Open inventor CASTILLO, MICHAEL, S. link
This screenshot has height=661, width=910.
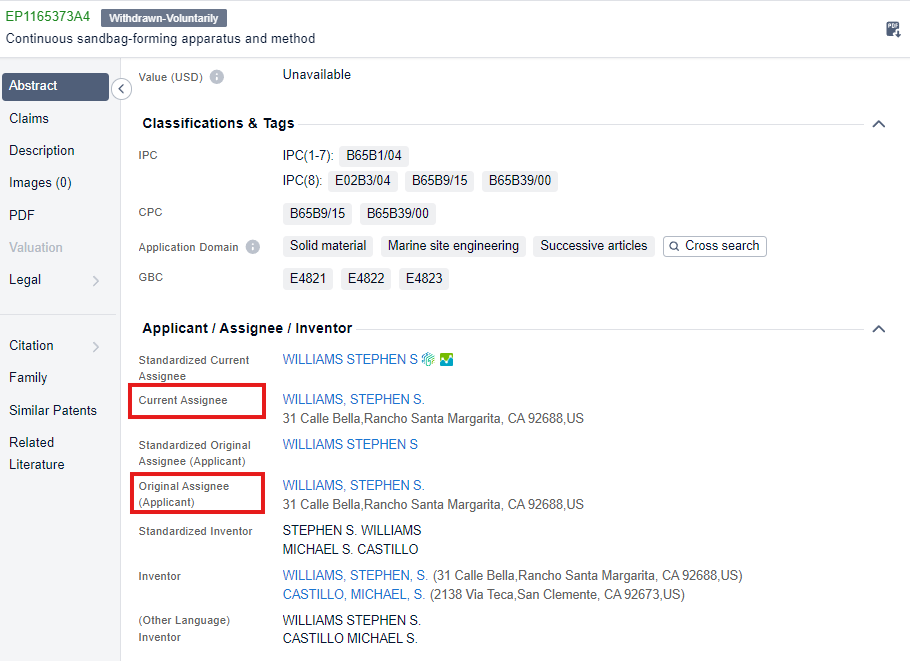click(x=354, y=594)
